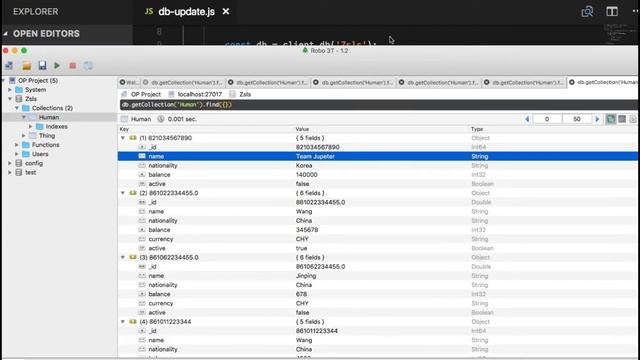Image resolution: width=640 pixels, height=360 pixels.
Task: Collapse document (2) 861022334455.0
Action: 123,193
